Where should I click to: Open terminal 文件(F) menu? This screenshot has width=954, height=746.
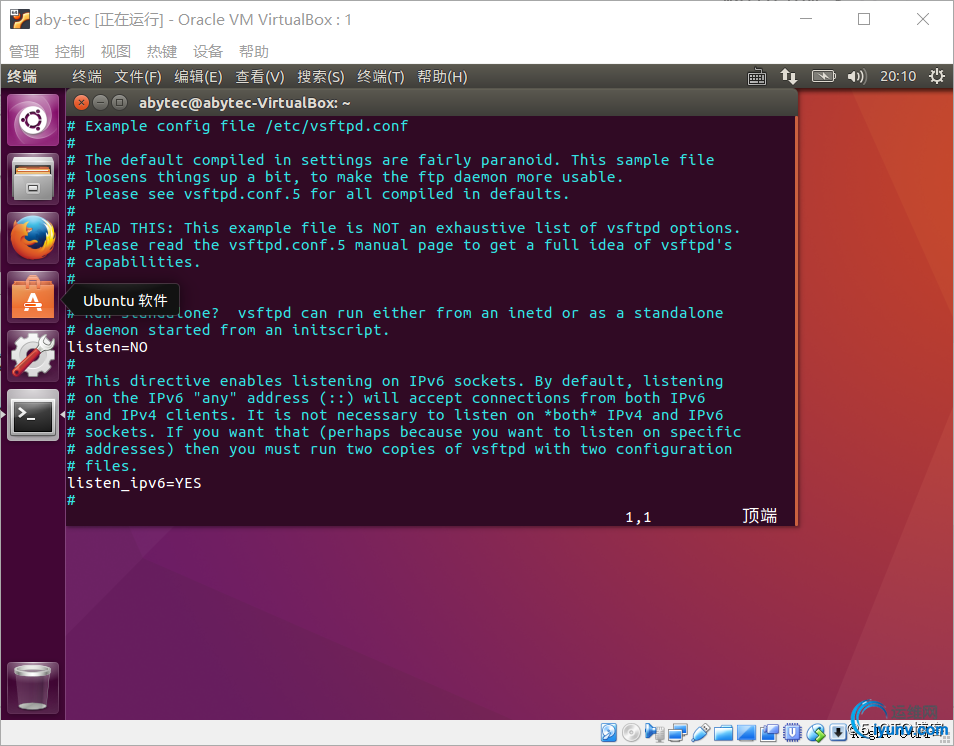(138, 77)
